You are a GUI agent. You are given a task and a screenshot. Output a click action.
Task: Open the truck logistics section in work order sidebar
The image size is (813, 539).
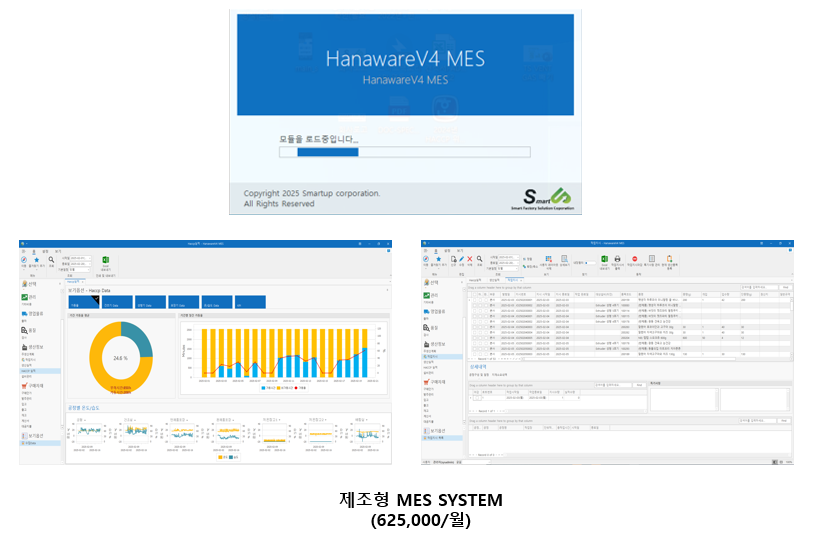[434, 311]
